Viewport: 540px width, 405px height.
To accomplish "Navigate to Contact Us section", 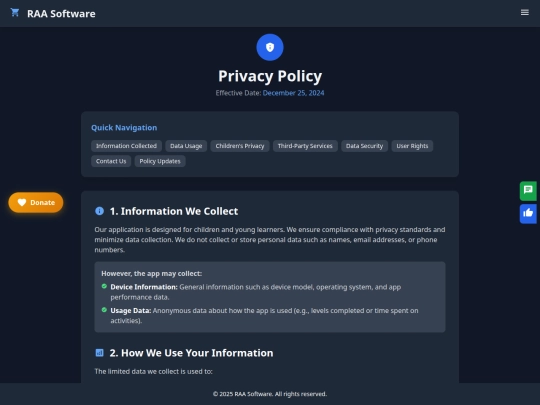I will pyautogui.click(x=111, y=161).
